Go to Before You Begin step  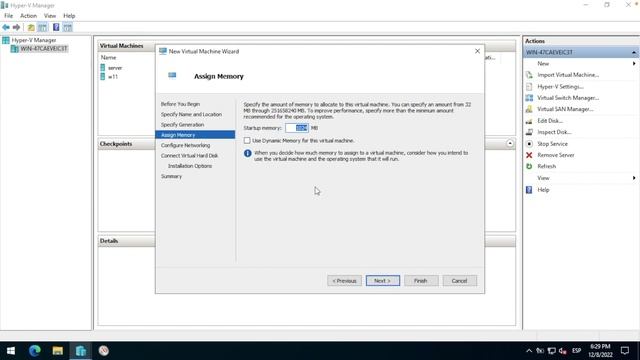tap(180, 104)
